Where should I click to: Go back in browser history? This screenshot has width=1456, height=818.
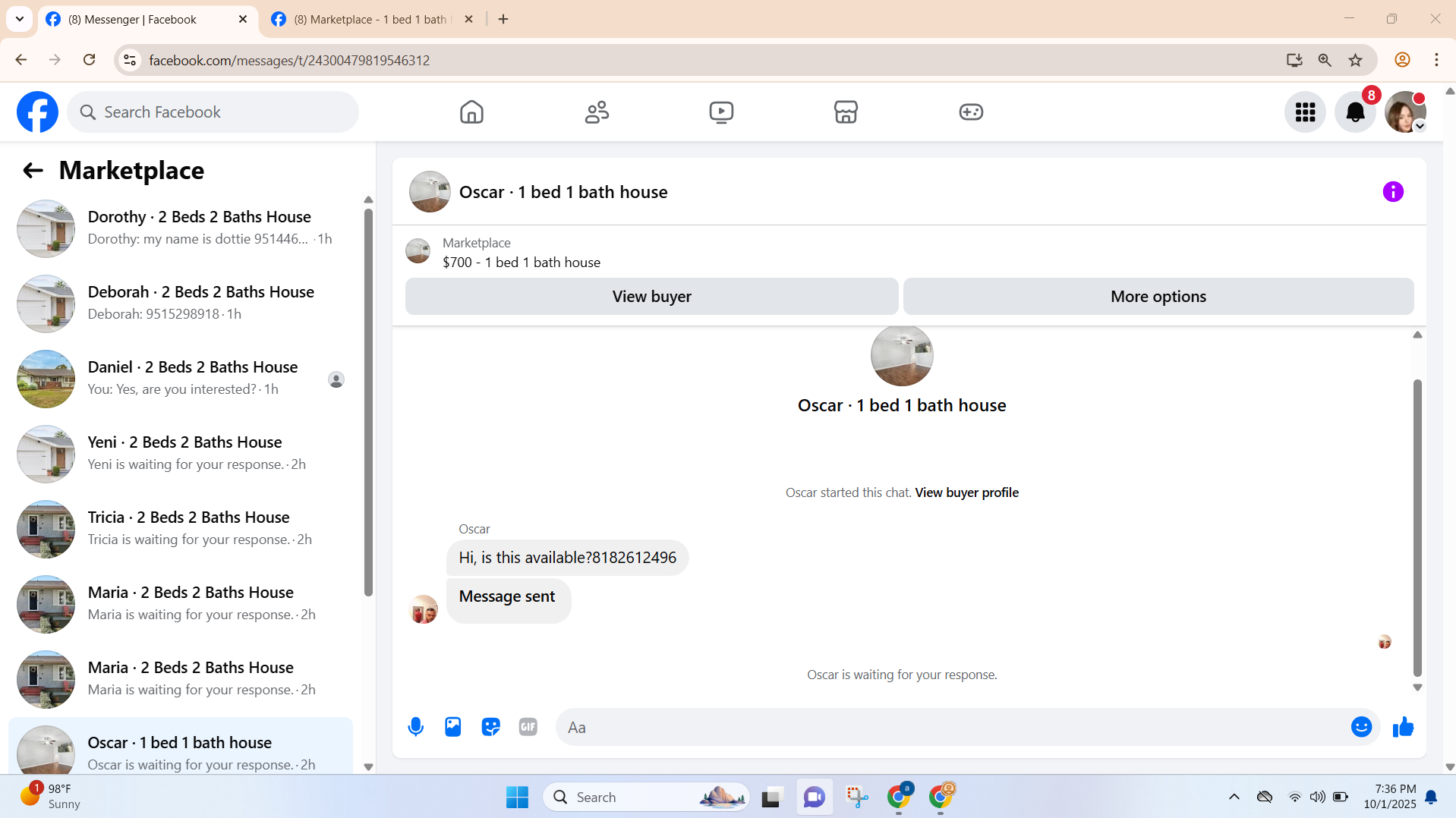[21, 60]
